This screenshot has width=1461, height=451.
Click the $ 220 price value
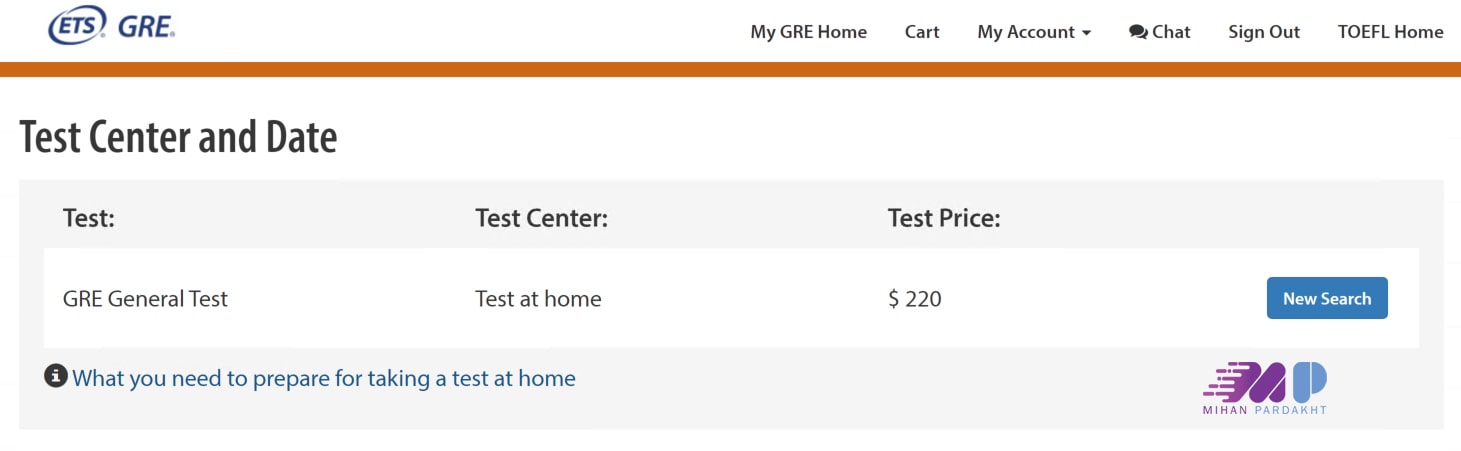point(914,298)
